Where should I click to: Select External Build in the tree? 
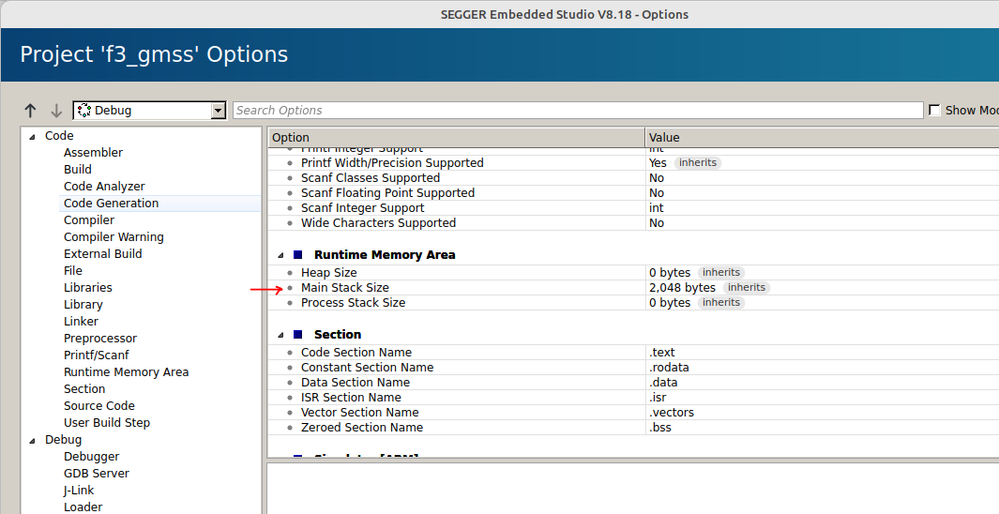pos(103,253)
